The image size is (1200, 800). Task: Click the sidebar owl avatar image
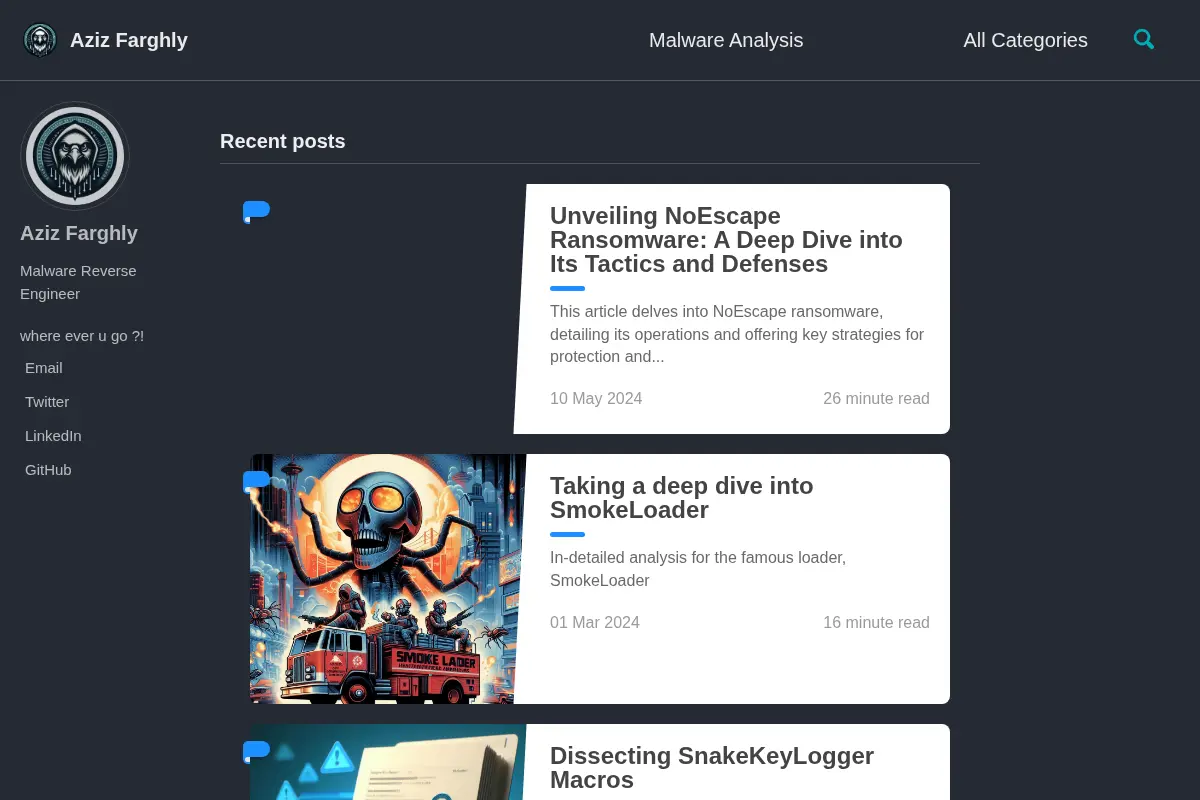click(75, 156)
